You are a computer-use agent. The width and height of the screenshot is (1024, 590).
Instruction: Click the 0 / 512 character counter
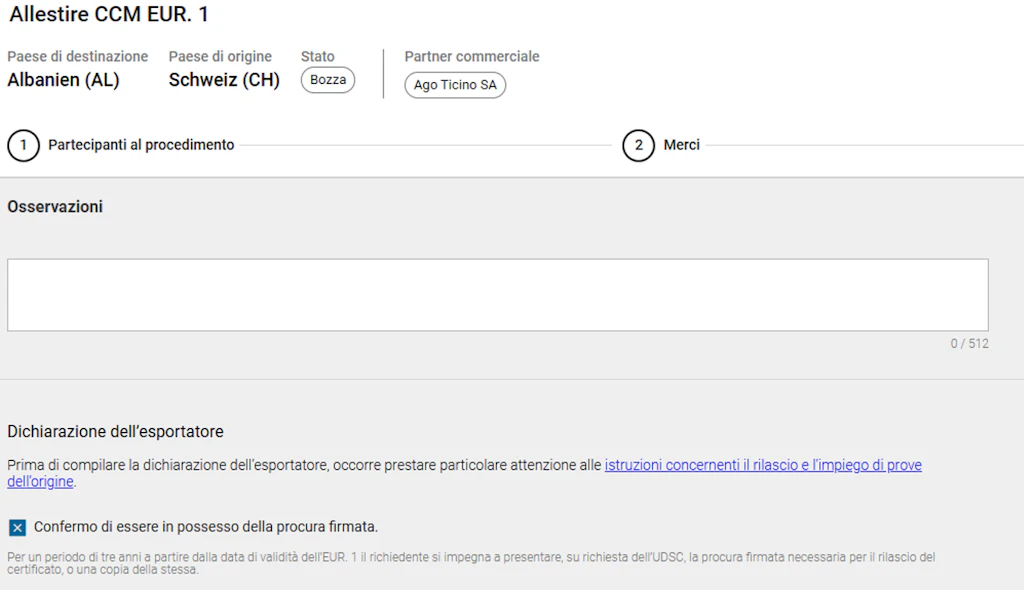[x=969, y=343]
